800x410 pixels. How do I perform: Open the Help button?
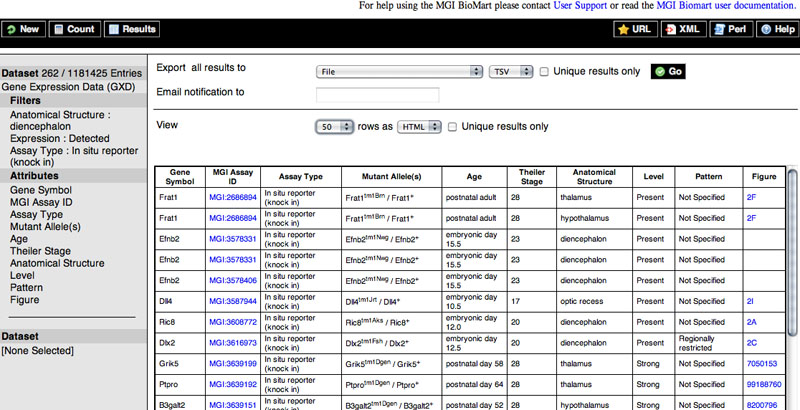click(x=777, y=30)
